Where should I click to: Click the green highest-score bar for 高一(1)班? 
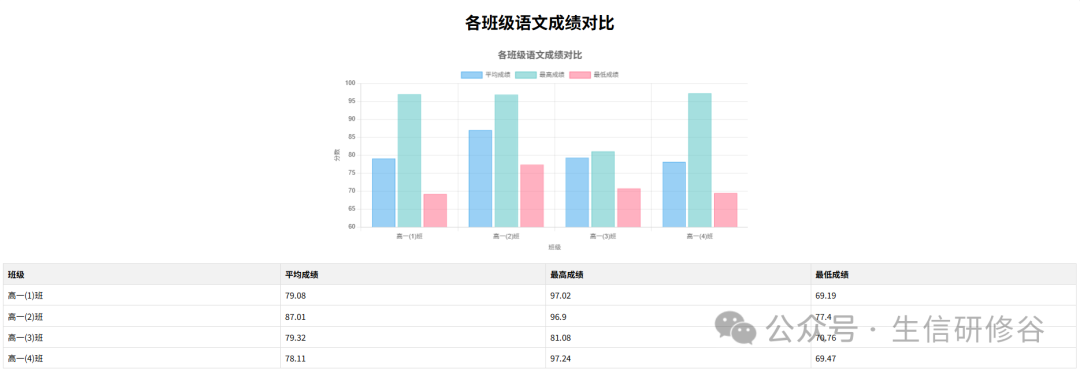click(409, 160)
